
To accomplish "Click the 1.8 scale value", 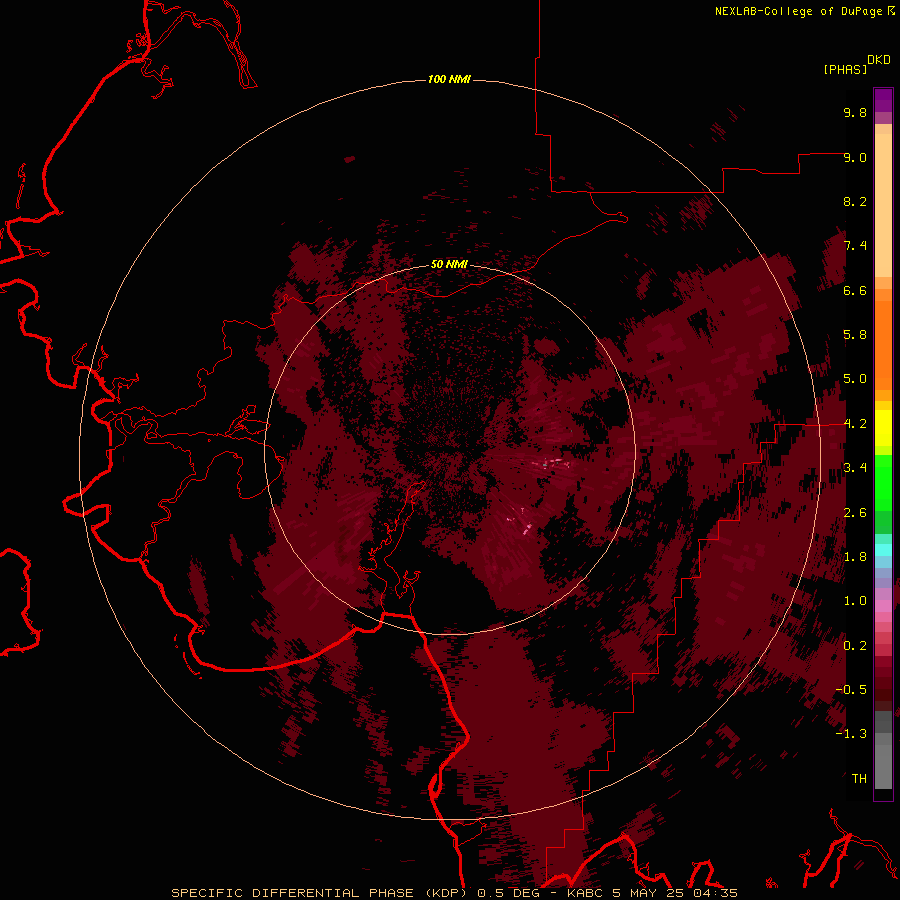I will click(855, 557).
